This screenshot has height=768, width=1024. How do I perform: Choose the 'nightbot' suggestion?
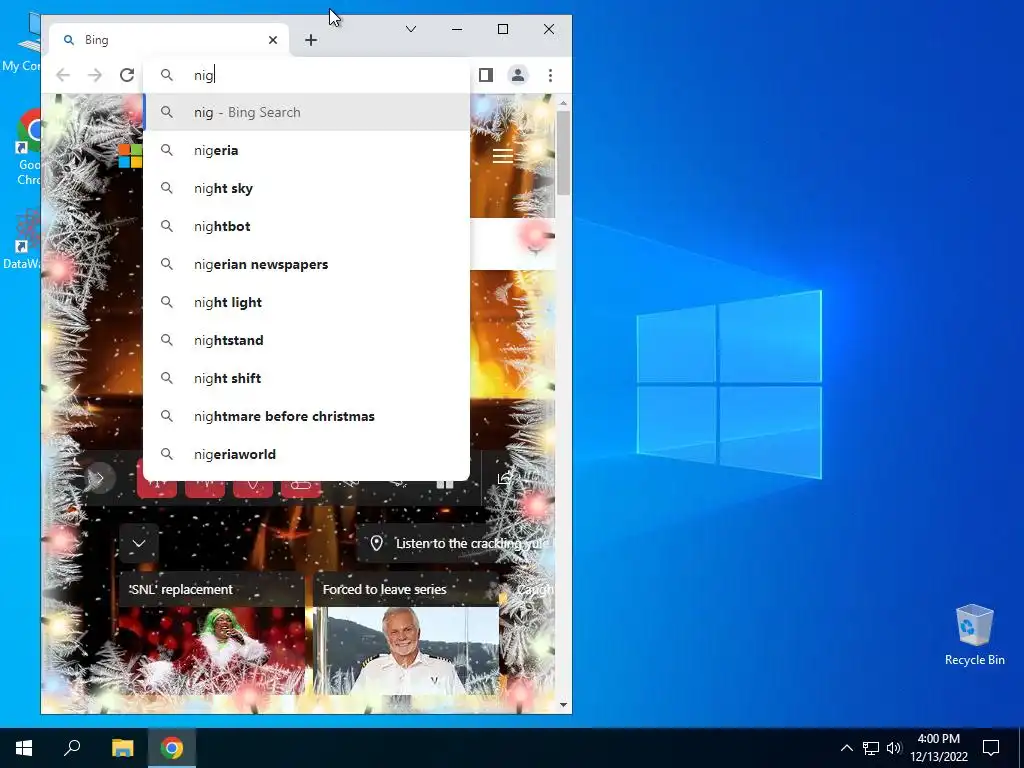point(307,226)
